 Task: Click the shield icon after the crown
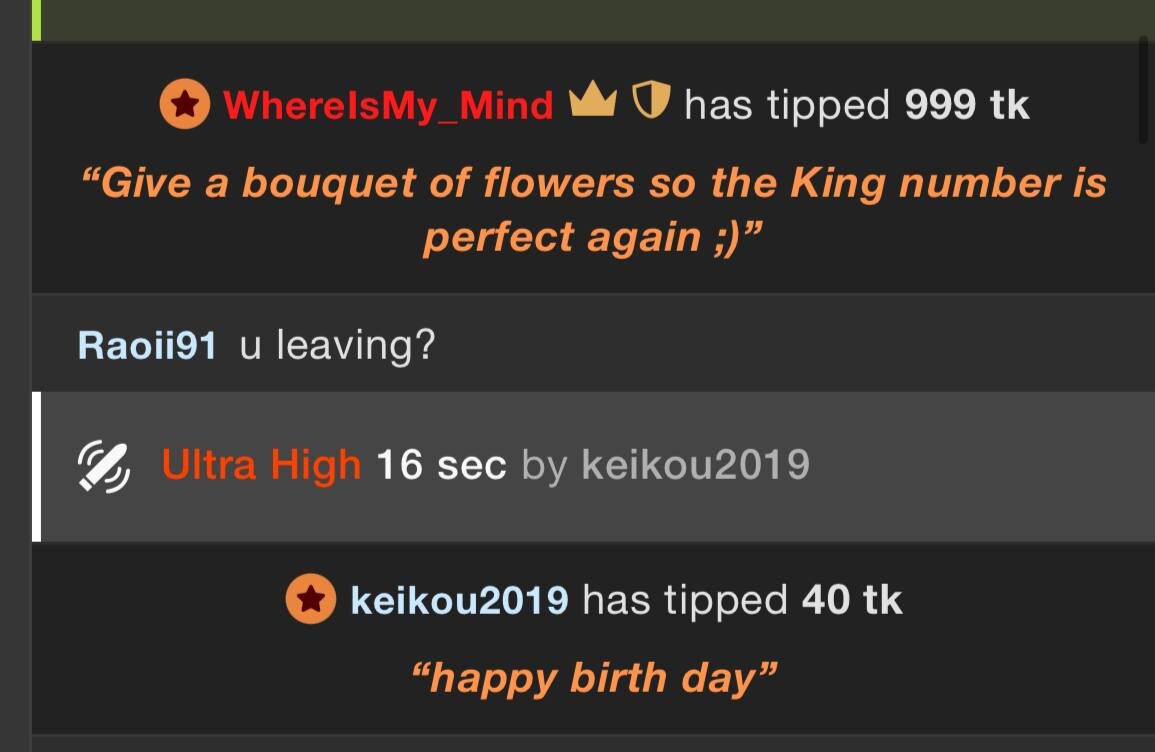pos(651,102)
